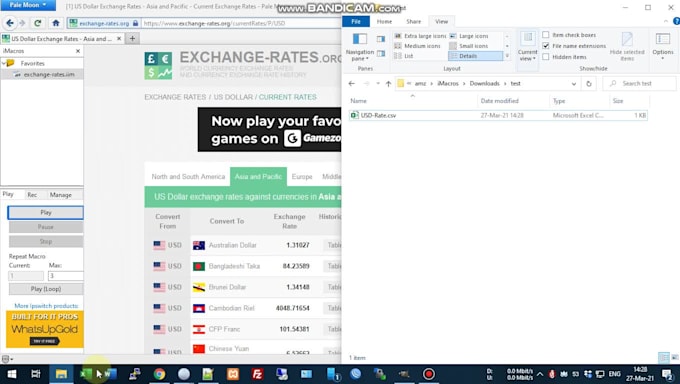Switch to large thumbnails view icon
680x384 pixels.
point(674,358)
